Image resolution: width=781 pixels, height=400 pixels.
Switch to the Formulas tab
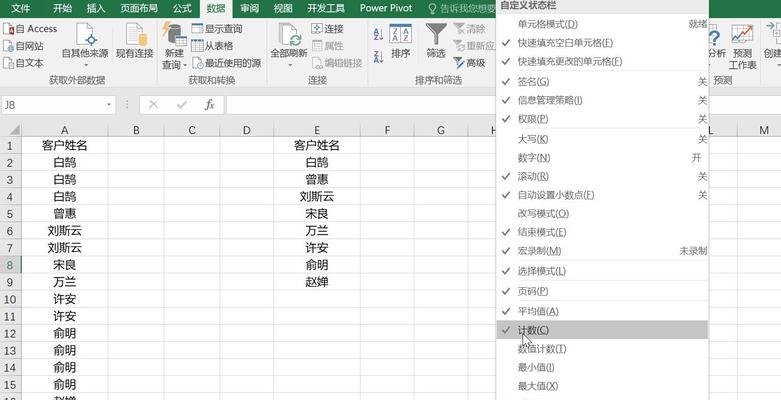pos(182,8)
